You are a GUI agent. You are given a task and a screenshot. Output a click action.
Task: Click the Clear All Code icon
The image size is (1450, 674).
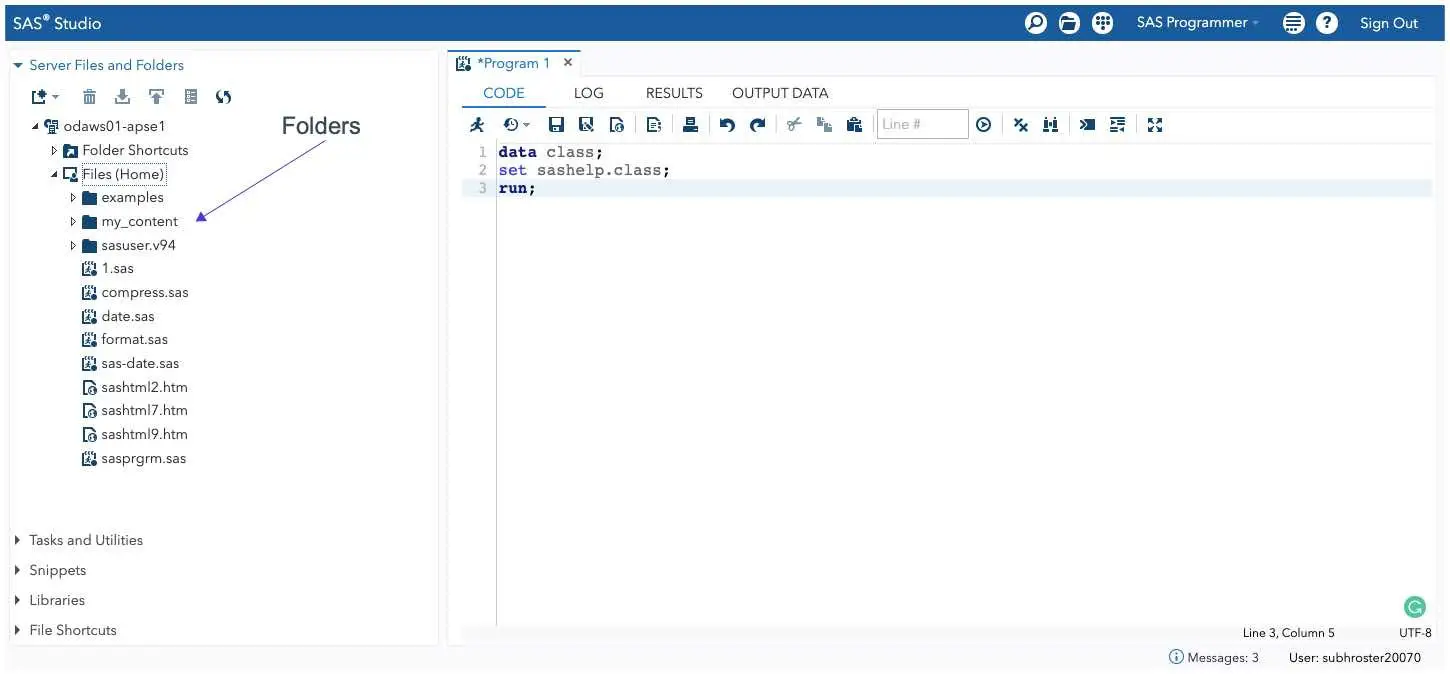coord(1021,125)
